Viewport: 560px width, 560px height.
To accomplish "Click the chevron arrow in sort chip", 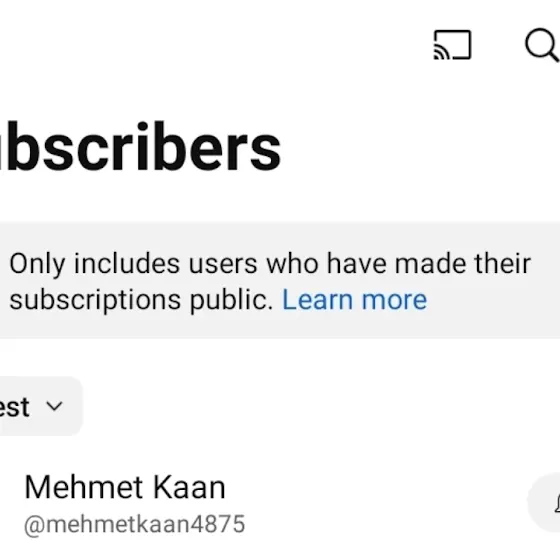I will [x=54, y=406].
